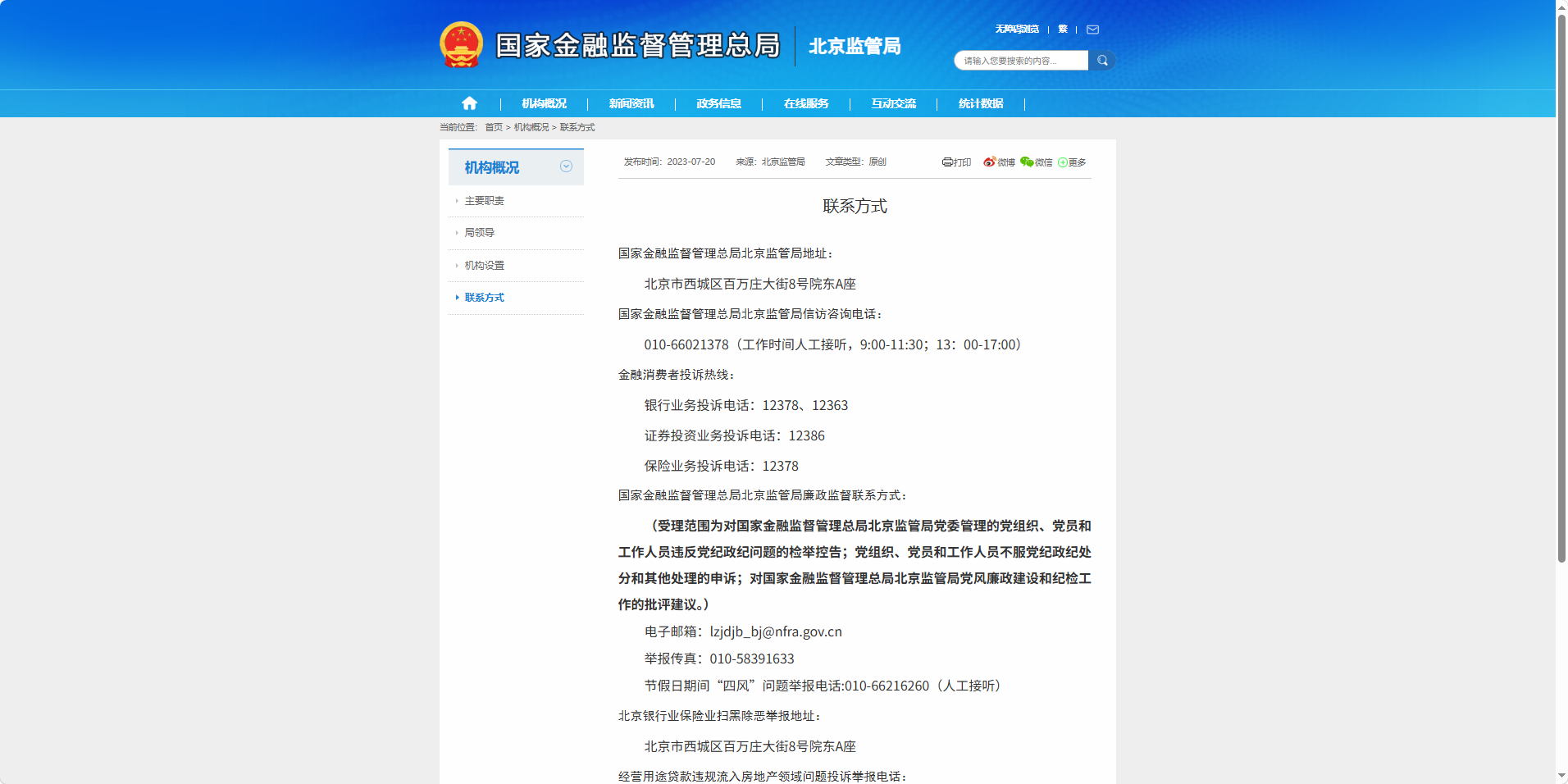Share the article via Weibo (微博) icon
Screen dimensions: 1568x784
click(x=990, y=162)
